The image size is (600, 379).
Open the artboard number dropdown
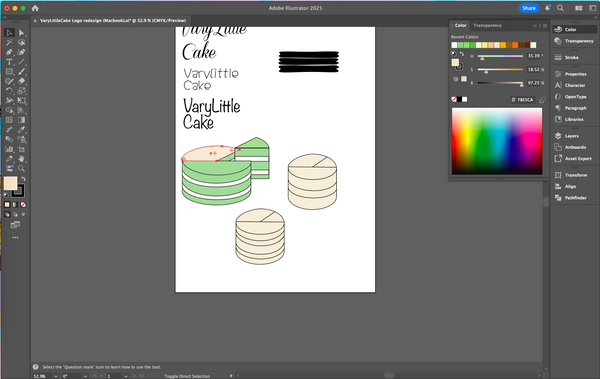[x=126, y=376]
